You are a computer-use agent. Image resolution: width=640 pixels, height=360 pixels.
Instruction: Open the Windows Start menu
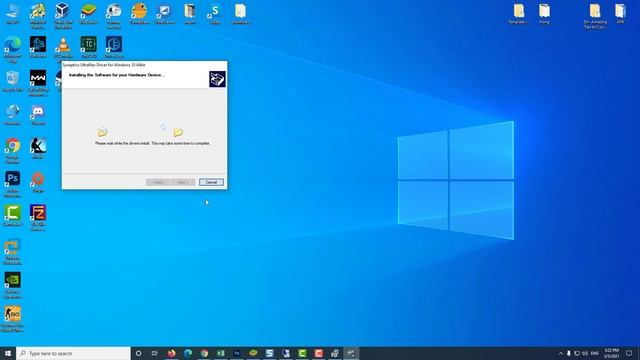[x=8, y=353]
